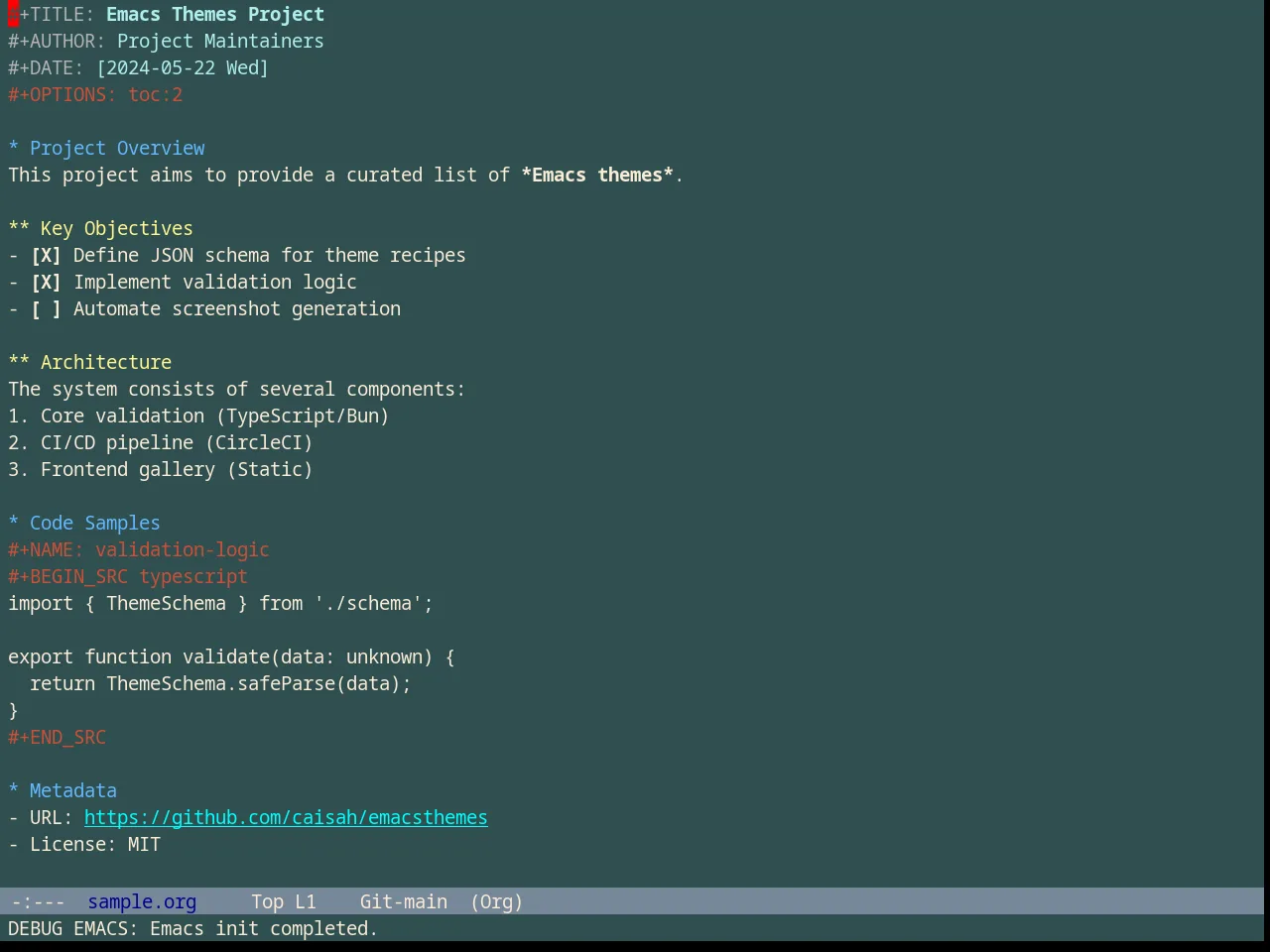This screenshot has height=952, width=1270.
Task: Click the 'Emacs Themes Project' title text
Action: coord(215,14)
